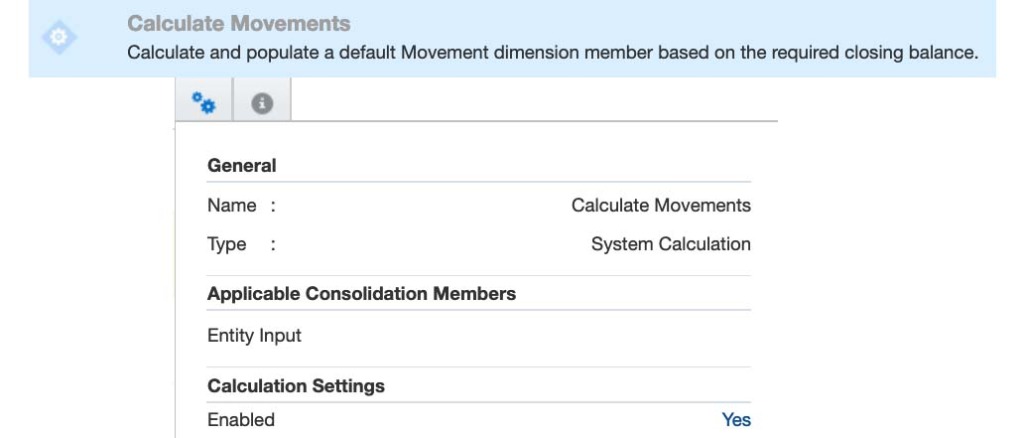This screenshot has height=438, width=1024.
Task: Select the Entity Input consolidation member
Action: coord(254,335)
